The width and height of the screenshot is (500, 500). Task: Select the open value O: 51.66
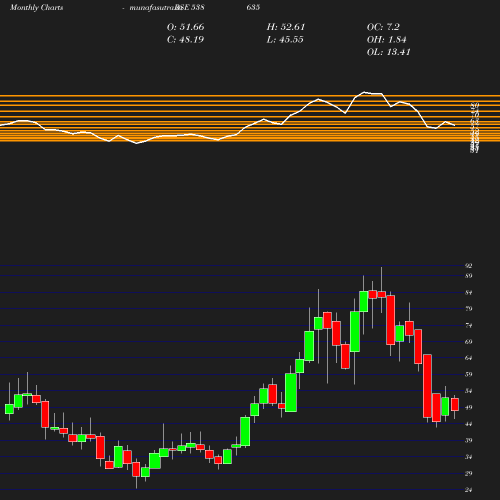(x=186, y=27)
